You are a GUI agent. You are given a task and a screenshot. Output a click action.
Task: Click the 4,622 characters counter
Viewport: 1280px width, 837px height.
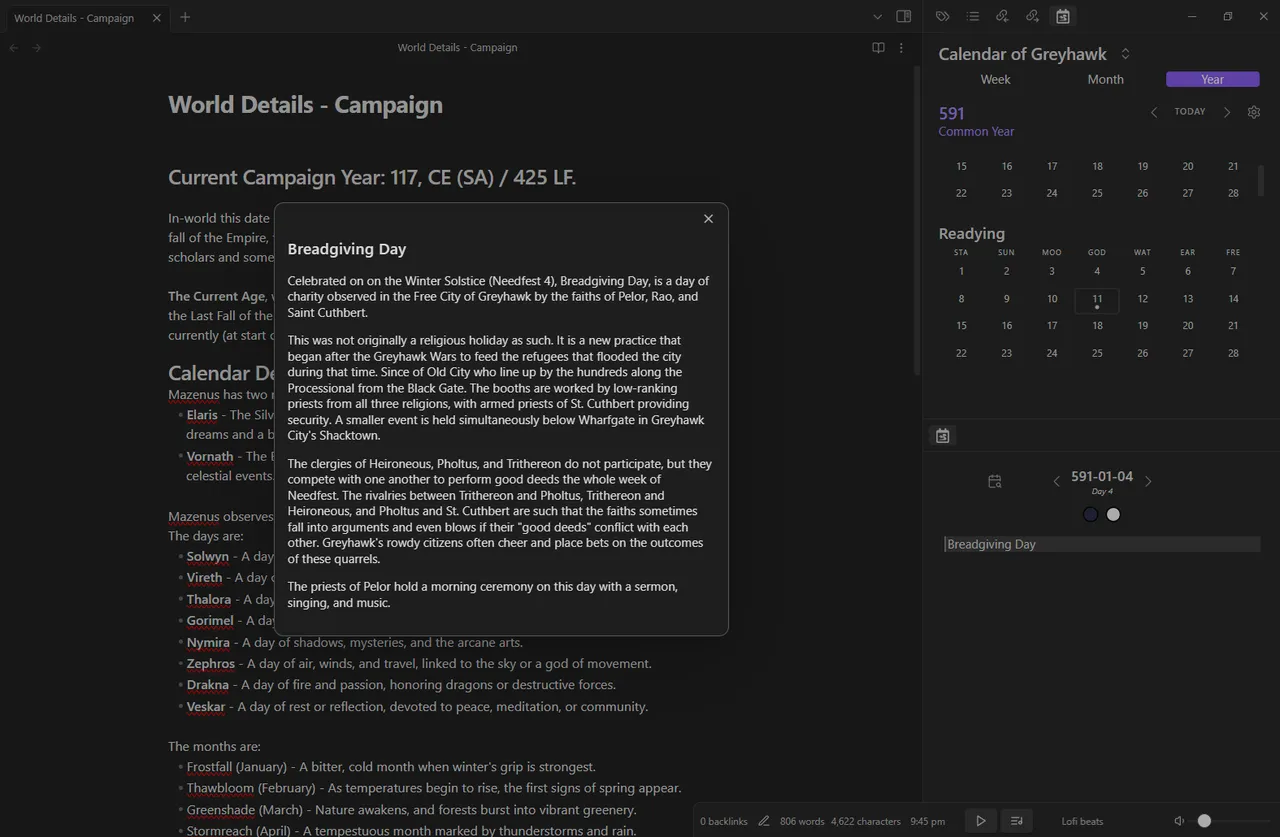point(866,821)
